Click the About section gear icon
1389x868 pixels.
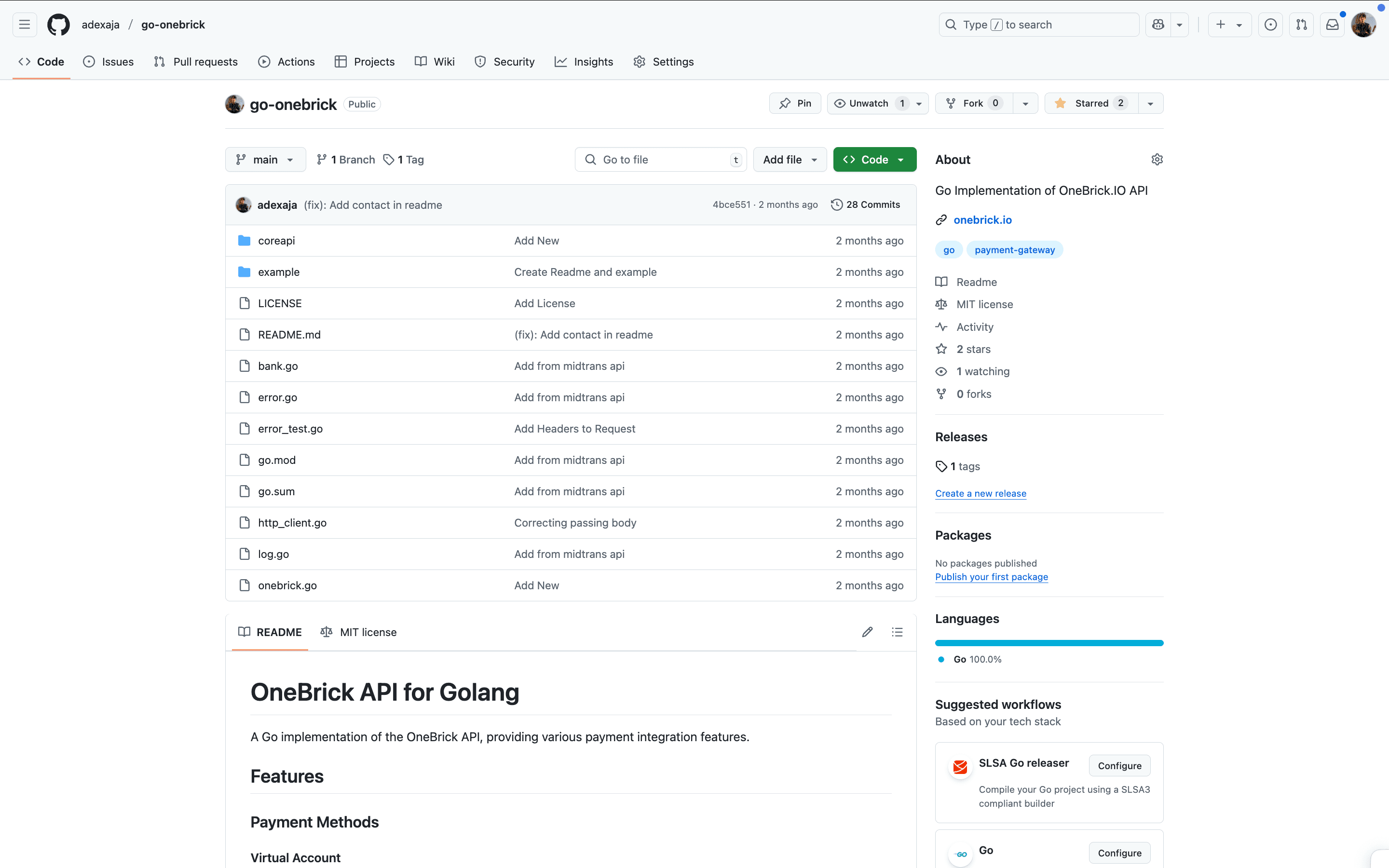pyautogui.click(x=1157, y=160)
